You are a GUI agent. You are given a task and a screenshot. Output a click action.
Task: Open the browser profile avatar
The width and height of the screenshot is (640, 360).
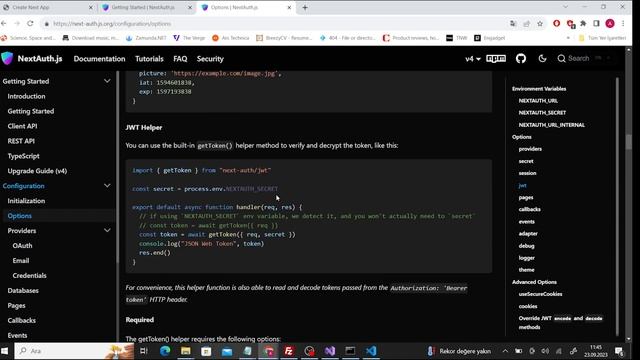point(610,24)
